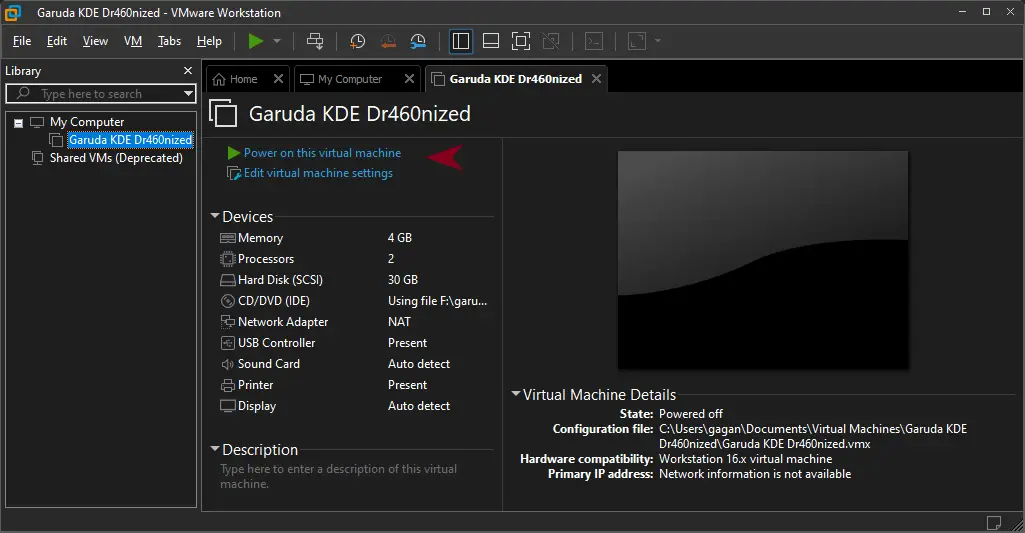Image resolution: width=1025 pixels, height=533 pixels.
Task: Enter full screen mode toolbar icon
Action: coord(521,41)
